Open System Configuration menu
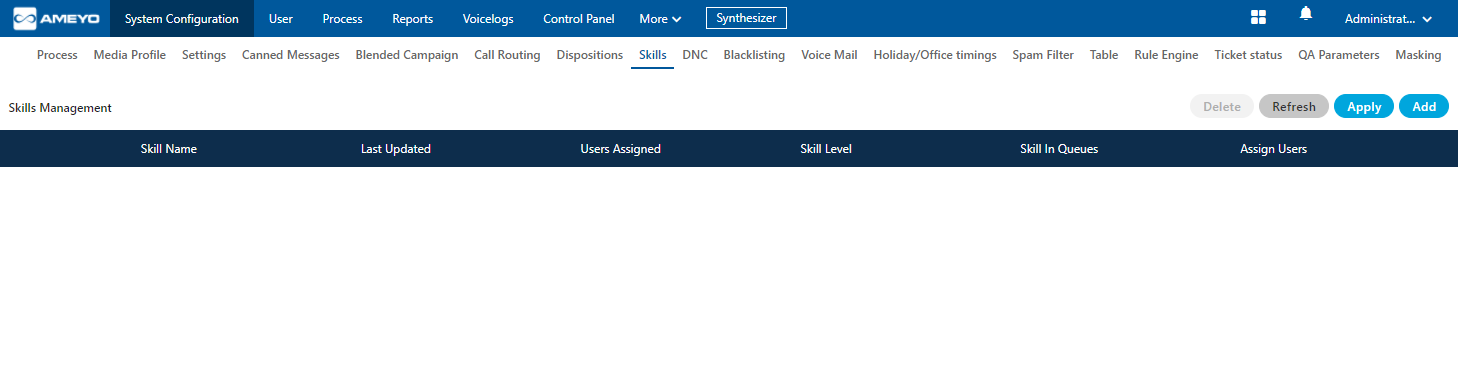This screenshot has width=1458, height=371. (x=182, y=19)
